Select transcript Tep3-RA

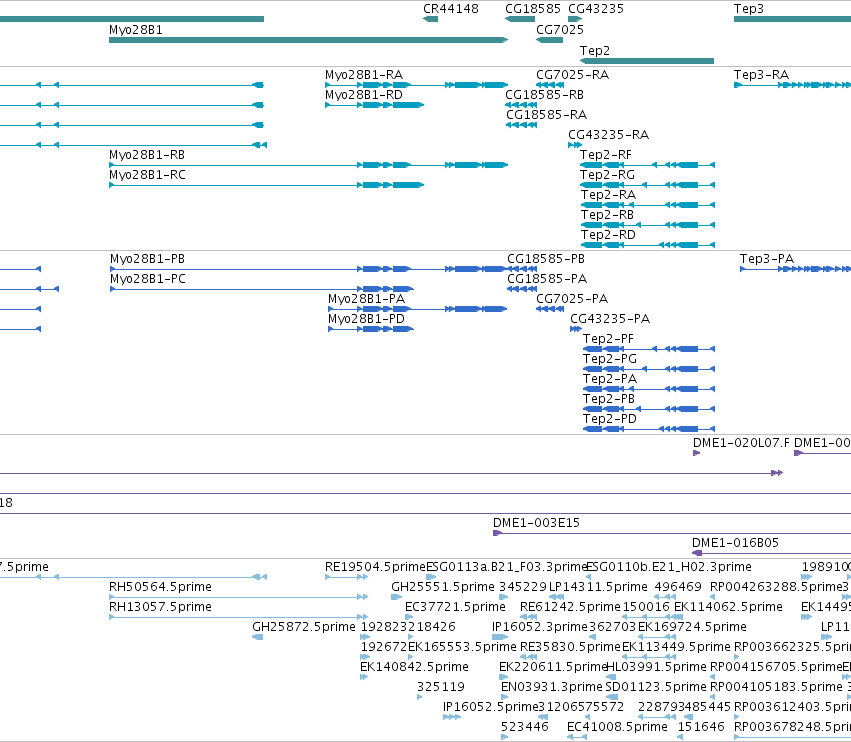point(792,85)
